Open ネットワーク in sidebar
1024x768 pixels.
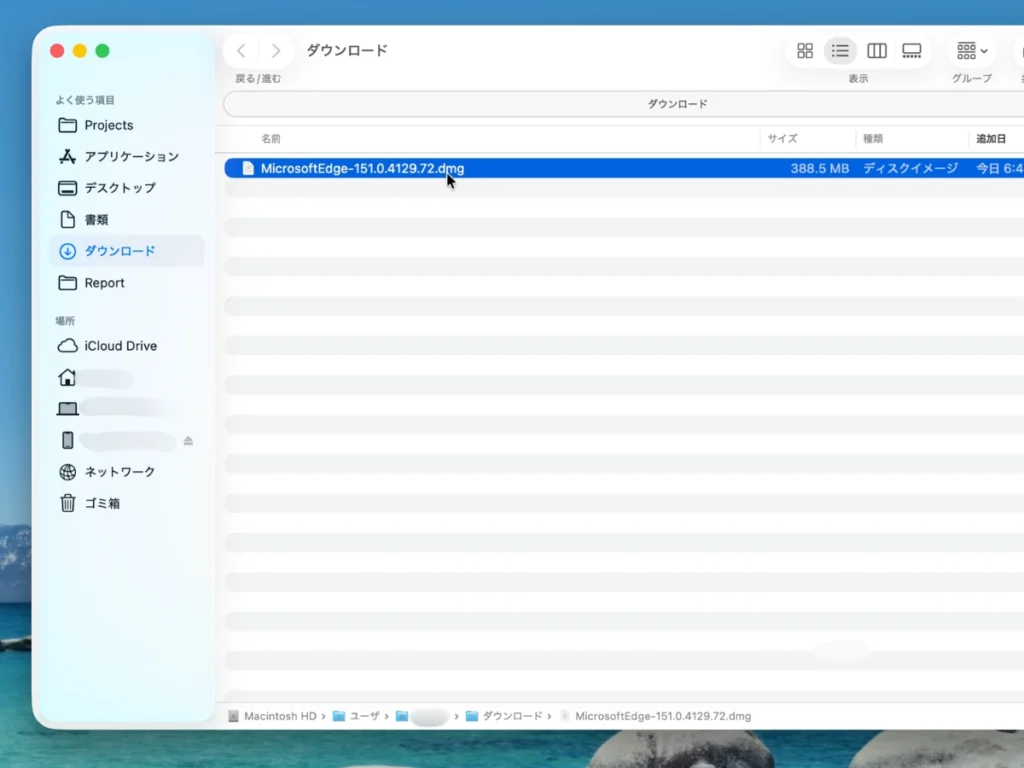tap(127, 472)
